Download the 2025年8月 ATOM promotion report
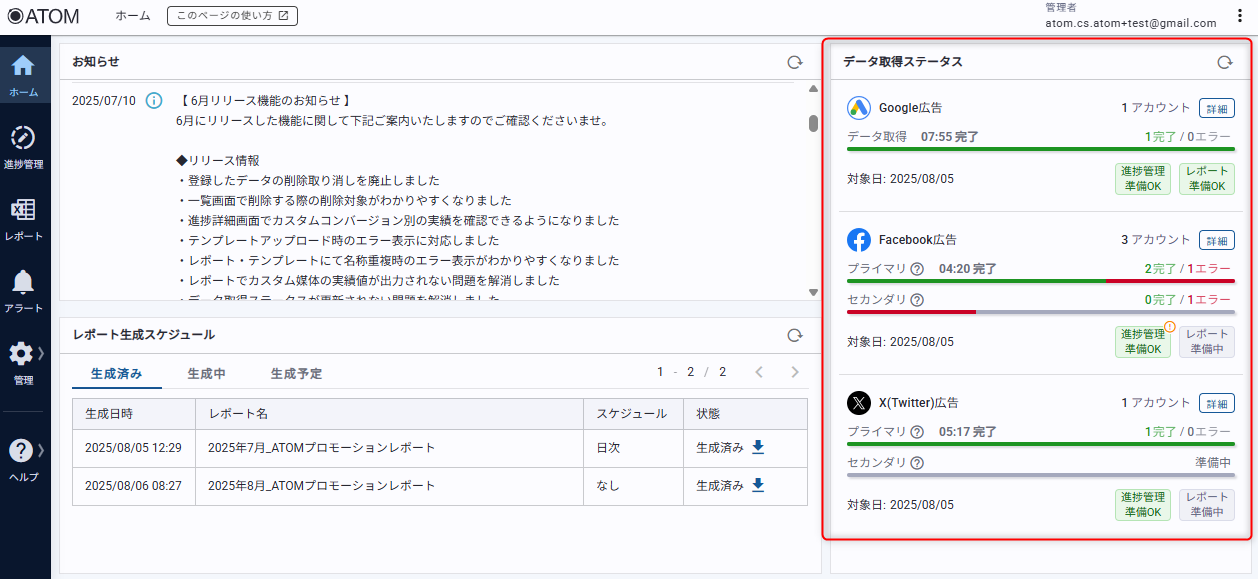 point(758,486)
